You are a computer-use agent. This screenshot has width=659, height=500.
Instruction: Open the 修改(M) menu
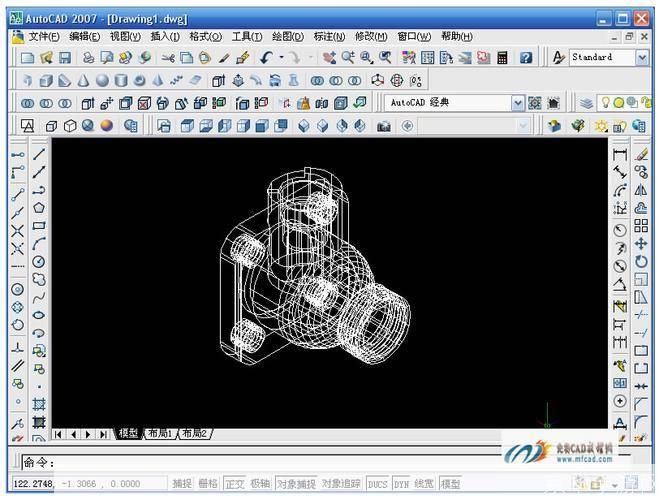[371, 37]
